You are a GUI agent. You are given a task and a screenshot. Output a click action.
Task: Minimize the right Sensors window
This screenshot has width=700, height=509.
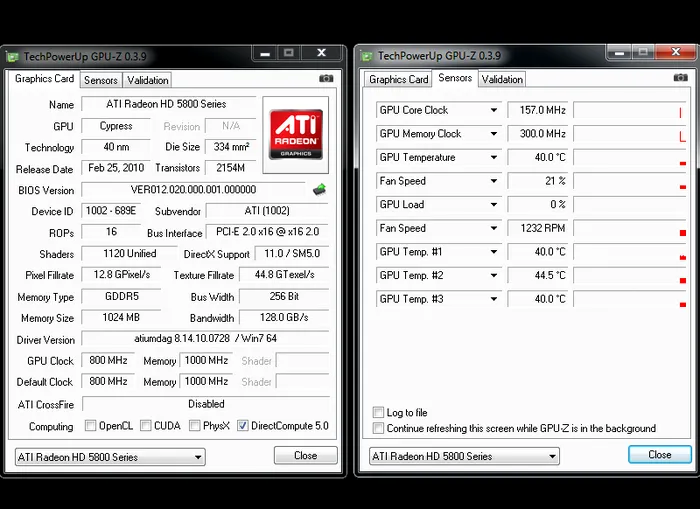tap(619, 52)
